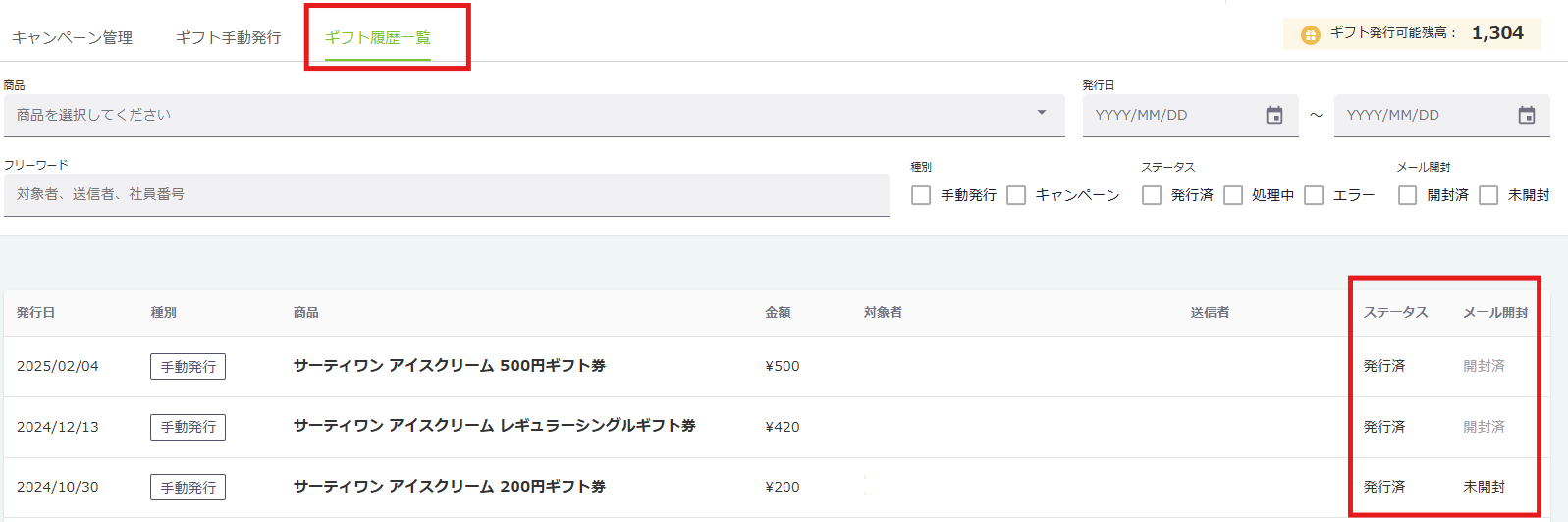Open the ギフト手動発行 tab
This screenshot has width=1568, height=522.
[229, 38]
